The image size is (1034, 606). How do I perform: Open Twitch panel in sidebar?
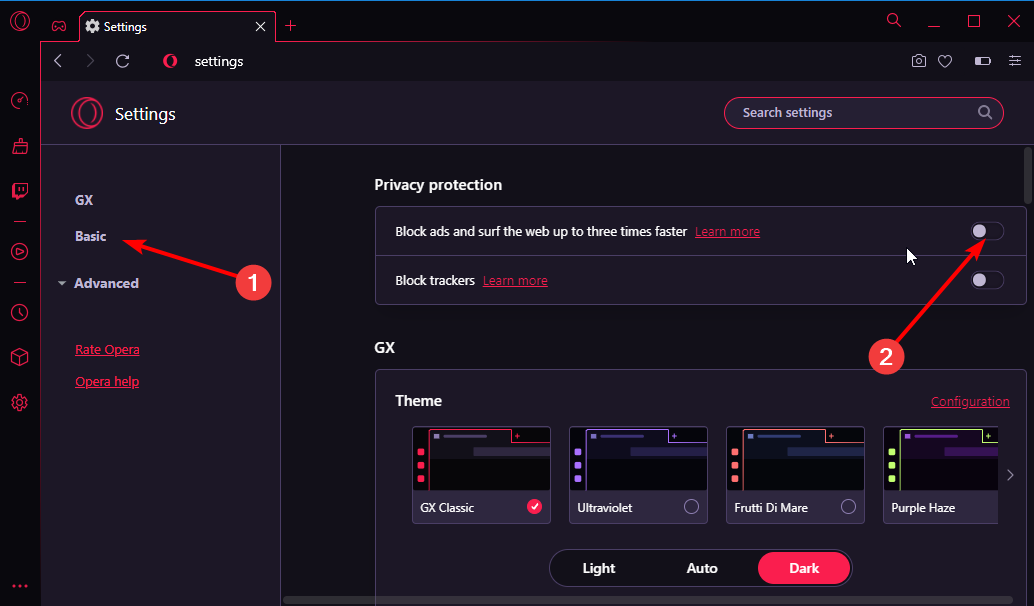(x=20, y=191)
